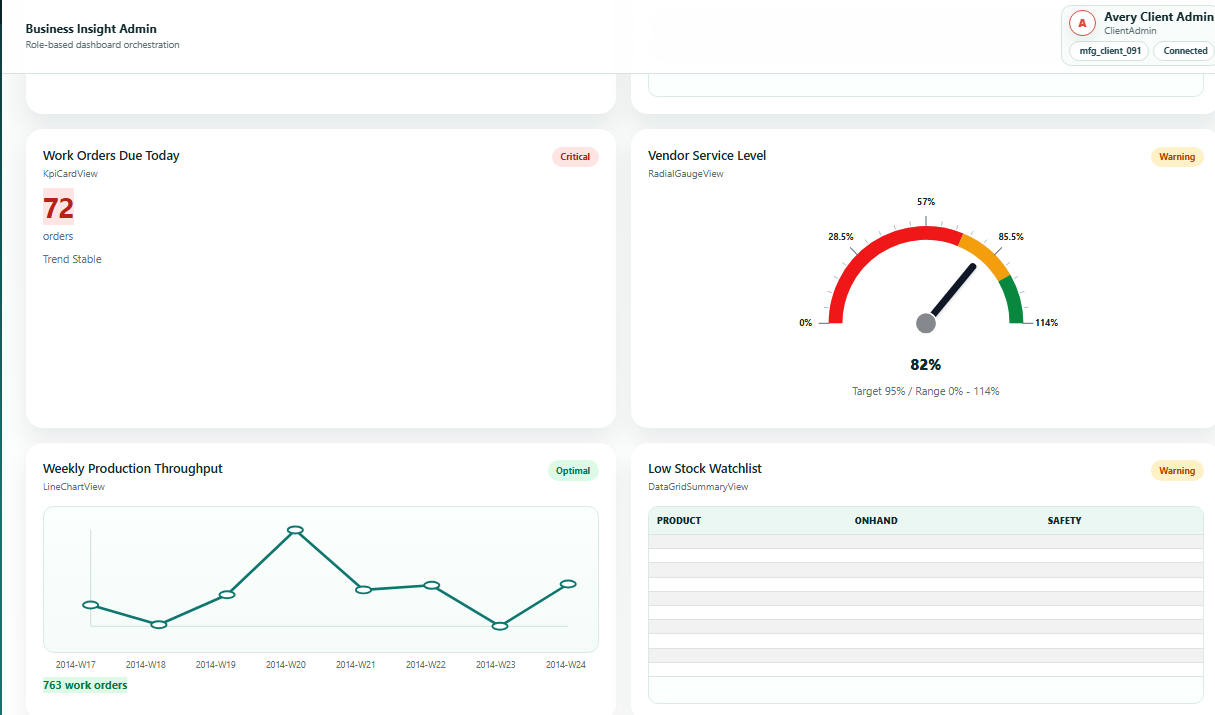This screenshot has width=1215, height=715.
Task: Click the Vendor Service Level heading
Action: [707, 156]
